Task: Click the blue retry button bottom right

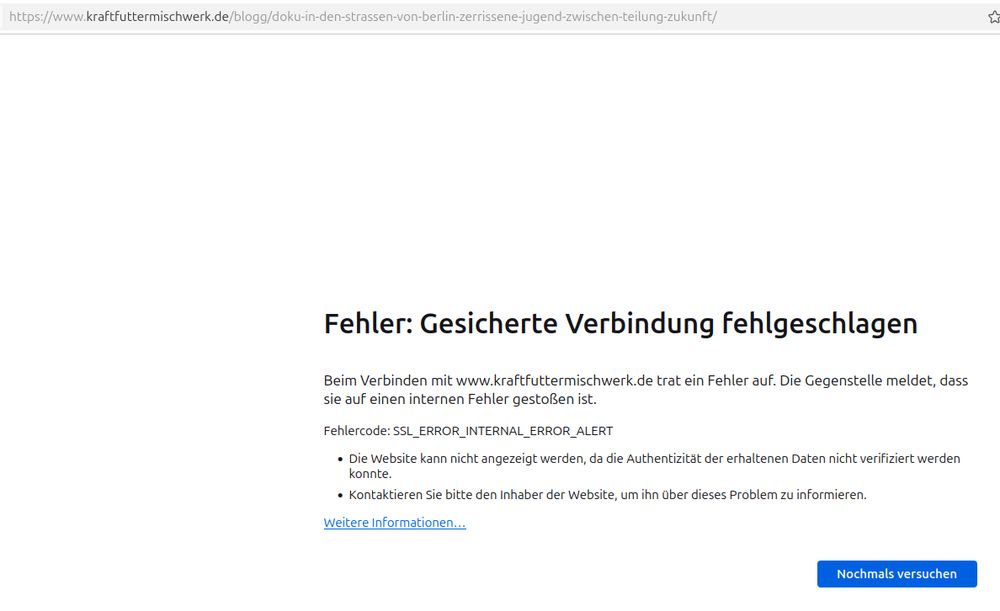Action: coord(897,573)
